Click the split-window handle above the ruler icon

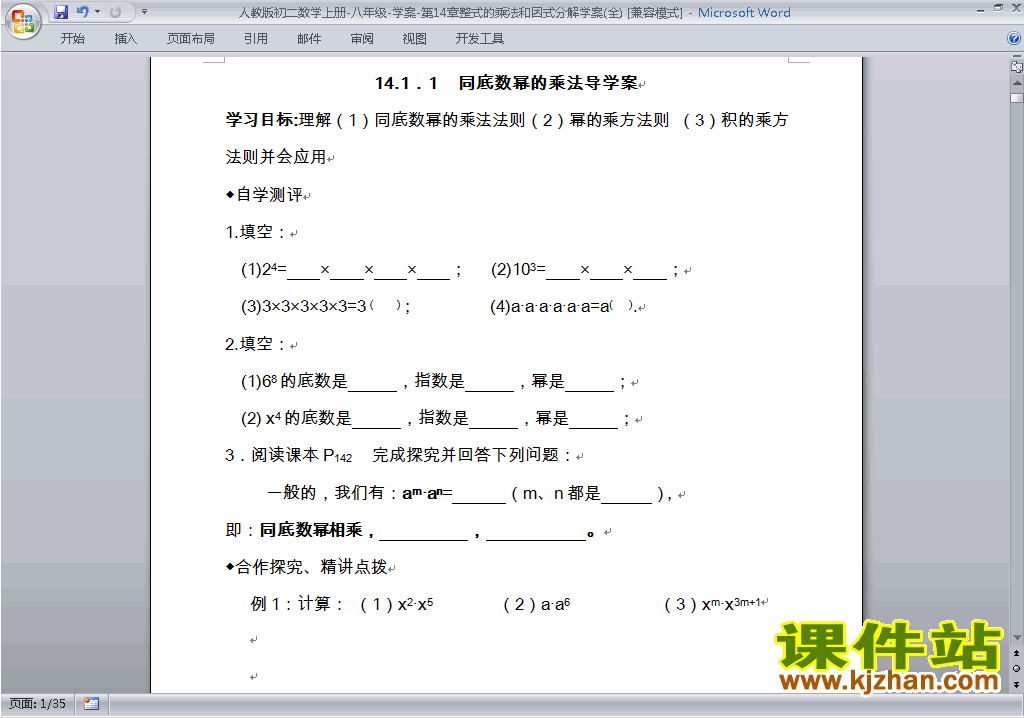click(x=1017, y=57)
